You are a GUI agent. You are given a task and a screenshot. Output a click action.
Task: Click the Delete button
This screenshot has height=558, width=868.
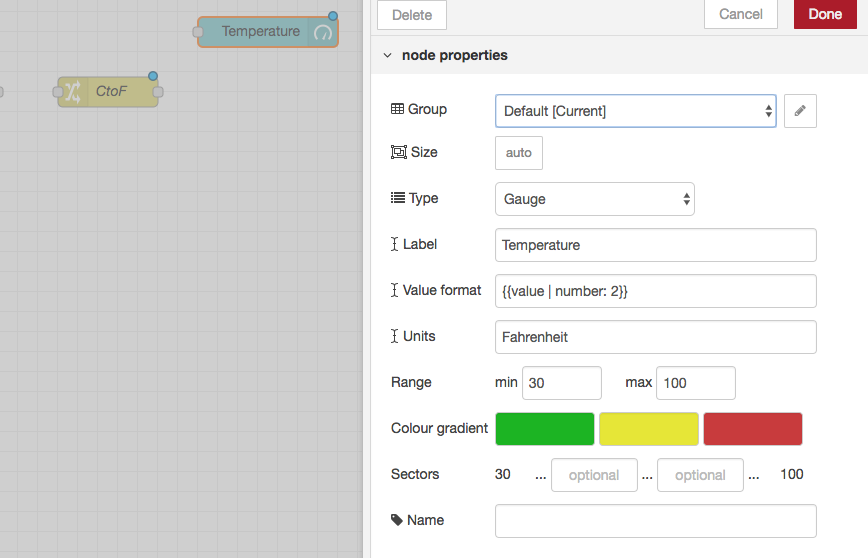click(x=412, y=15)
